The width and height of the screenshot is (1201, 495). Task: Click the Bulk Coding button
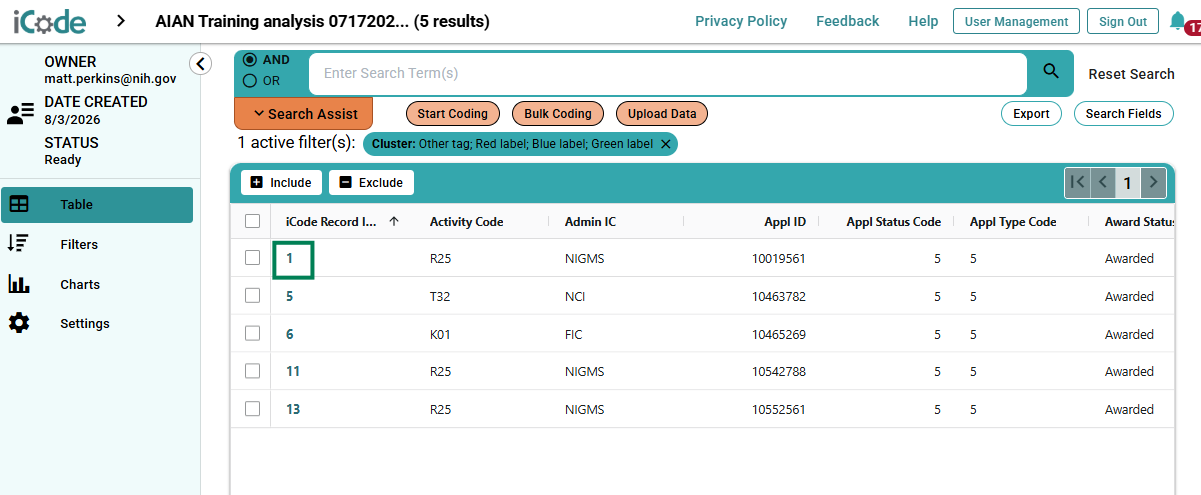coord(558,114)
